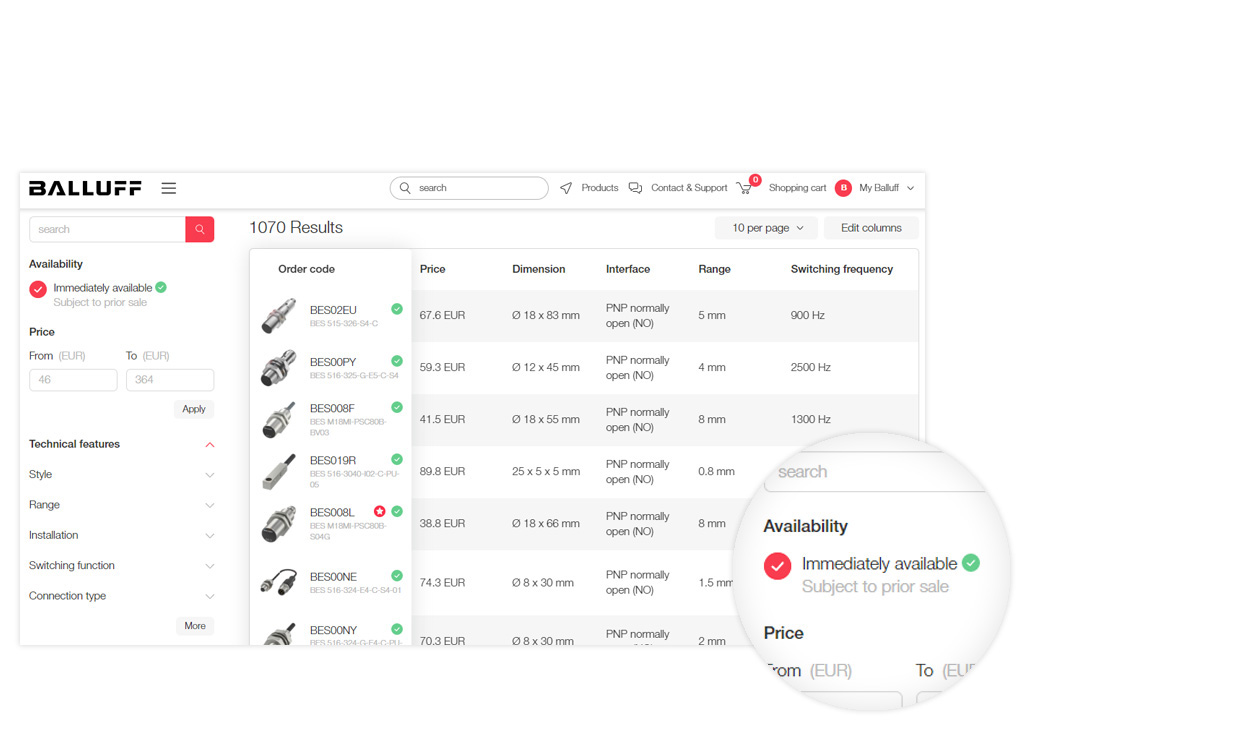This screenshot has width=1247, height=750.
Task: Open BES019R sensor thumbnail
Action: click(x=279, y=471)
